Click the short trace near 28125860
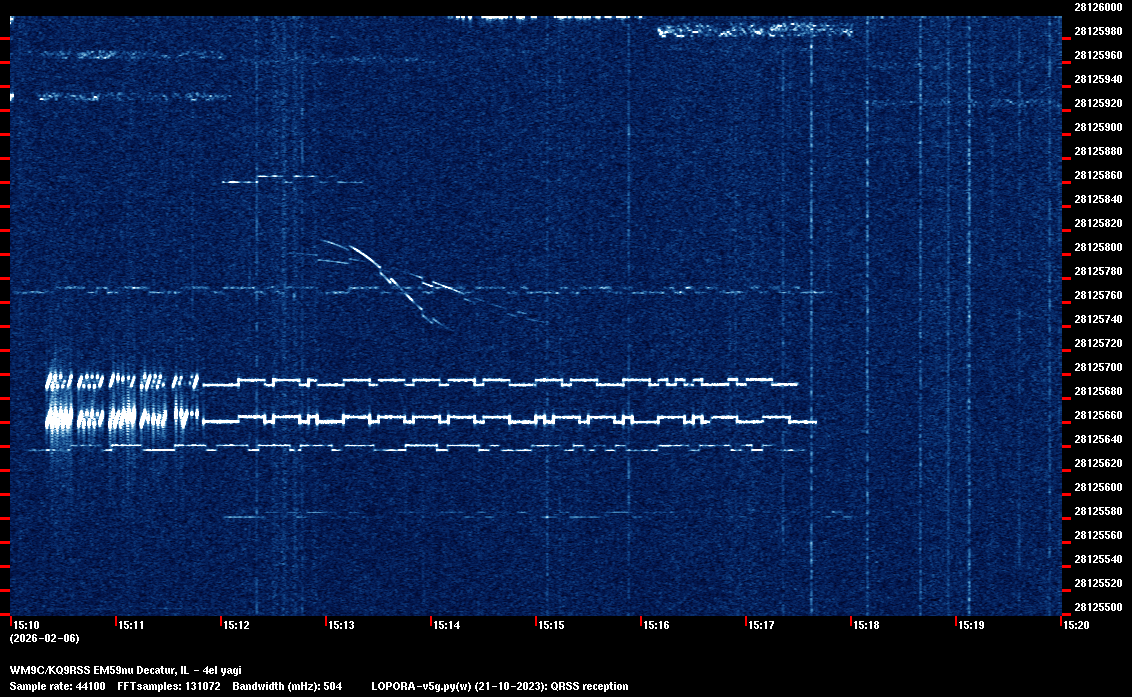The height and width of the screenshot is (697, 1132). coord(292,179)
